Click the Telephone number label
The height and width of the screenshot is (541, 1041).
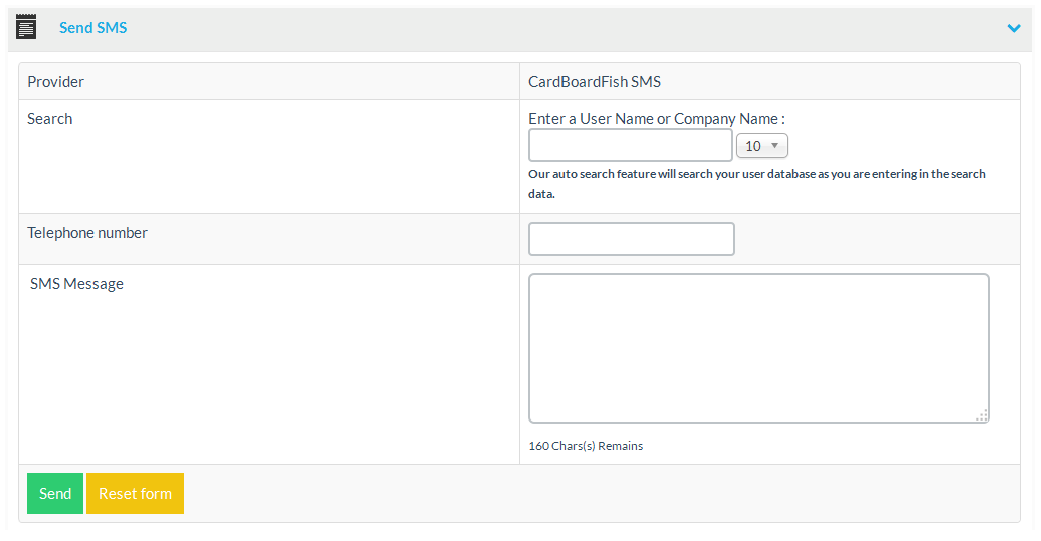(x=87, y=233)
